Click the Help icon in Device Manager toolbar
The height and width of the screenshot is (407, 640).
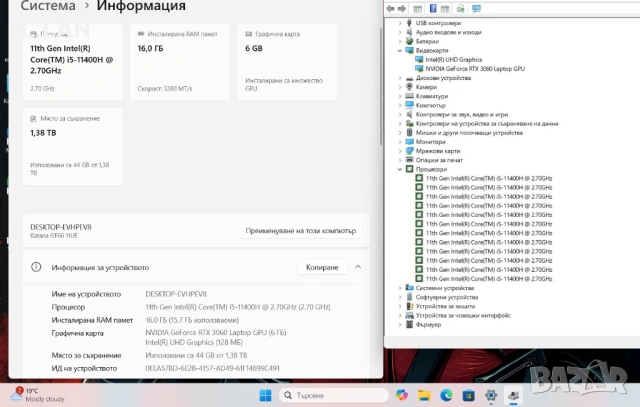click(433, 9)
